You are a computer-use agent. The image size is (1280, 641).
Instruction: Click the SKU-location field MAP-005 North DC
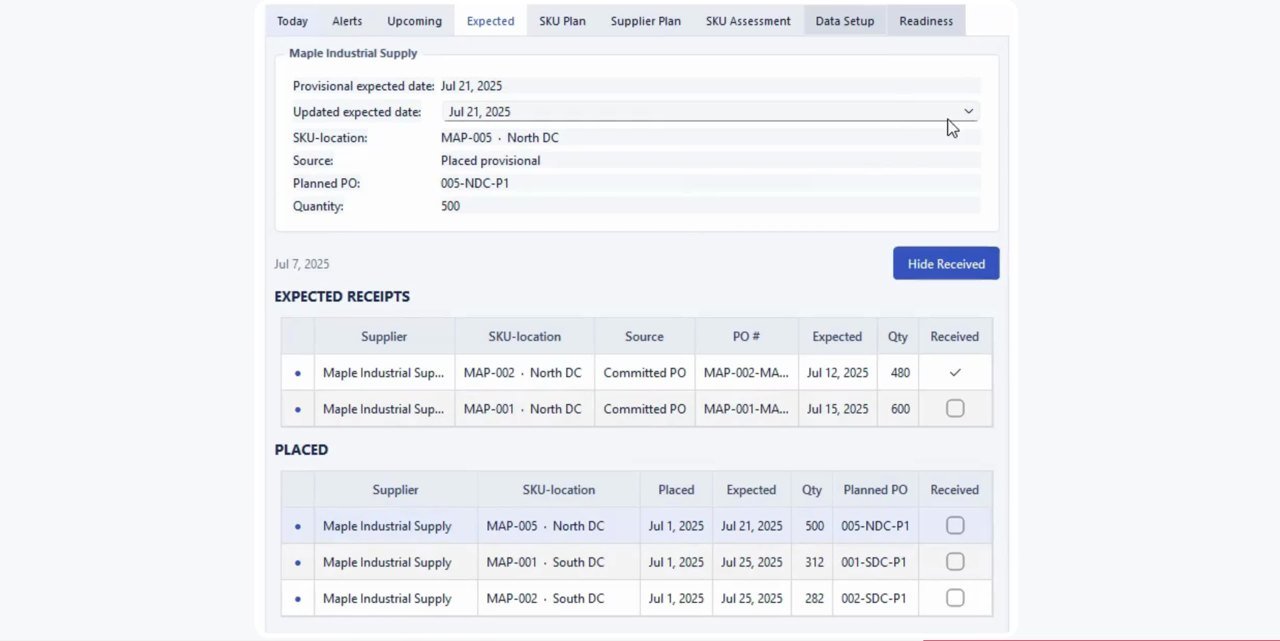click(x=710, y=138)
